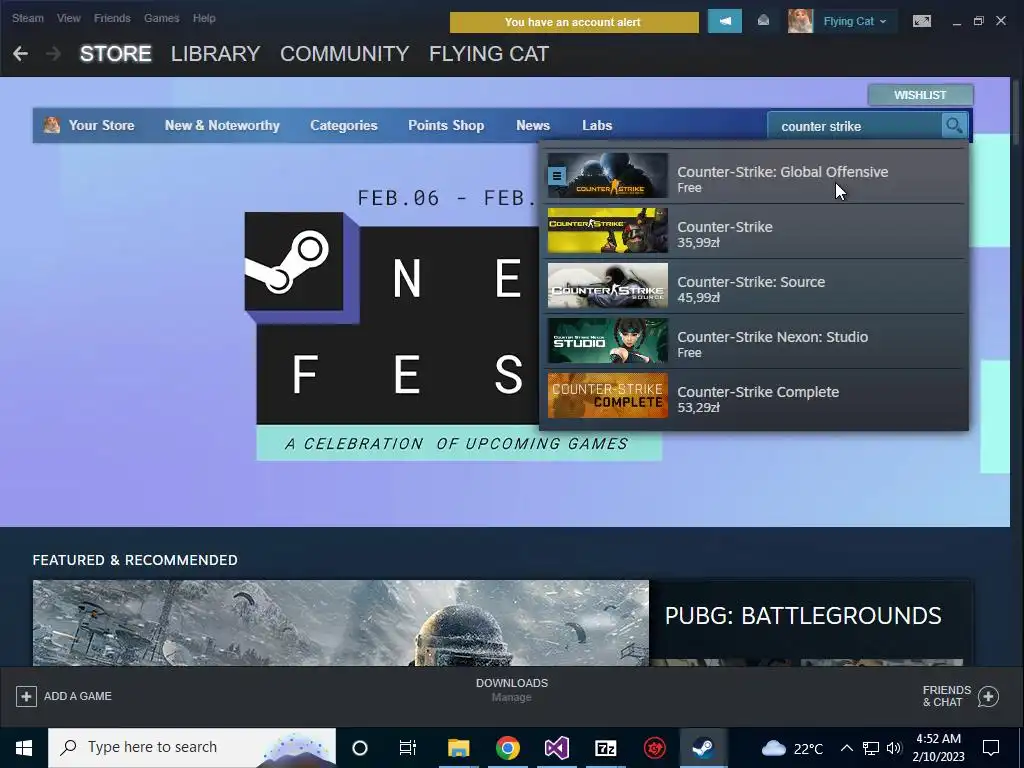
Task: Open the taskbar clock showing 4:52 AM
Action: (x=938, y=748)
